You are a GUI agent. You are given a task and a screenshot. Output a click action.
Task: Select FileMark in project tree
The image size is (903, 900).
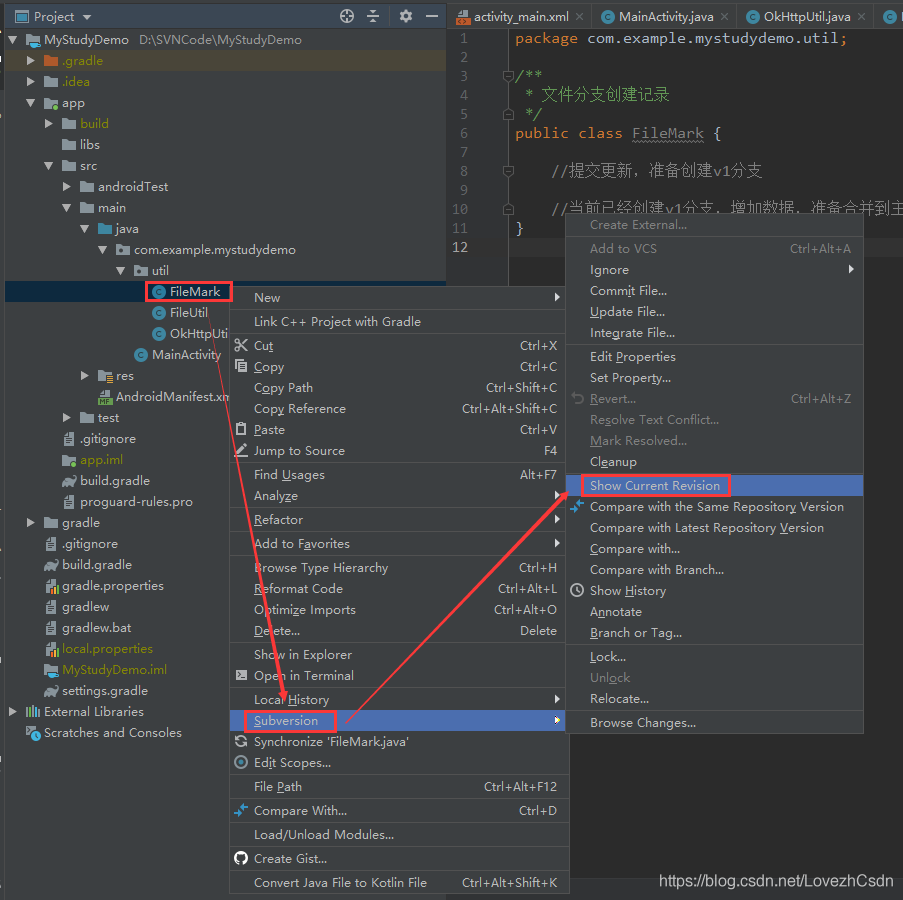tap(195, 292)
